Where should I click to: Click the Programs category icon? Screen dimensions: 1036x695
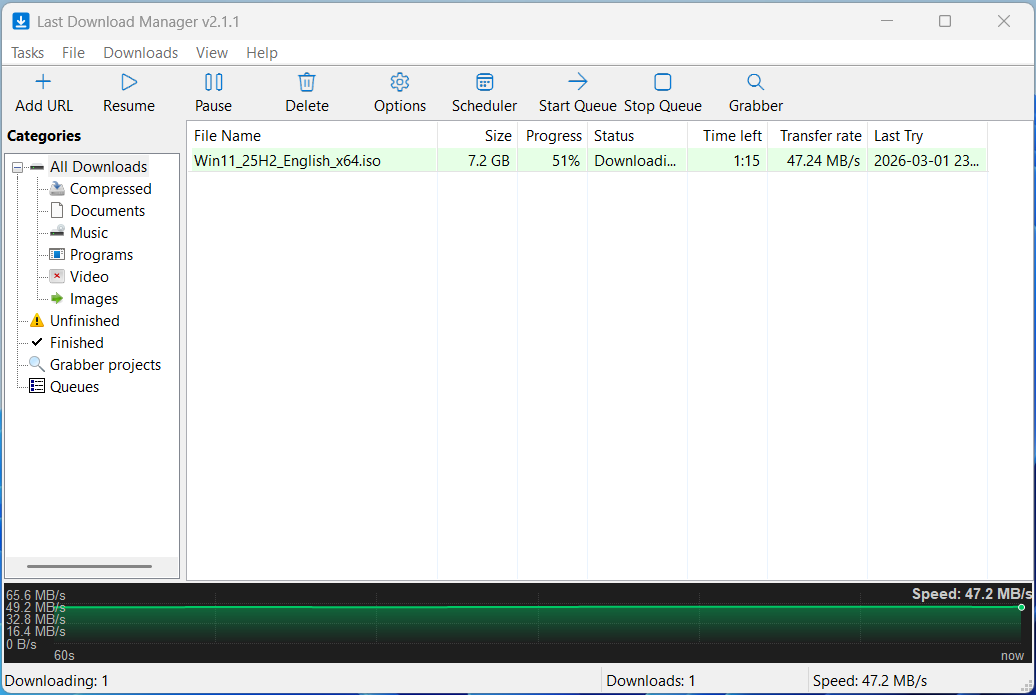[x=57, y=254]
